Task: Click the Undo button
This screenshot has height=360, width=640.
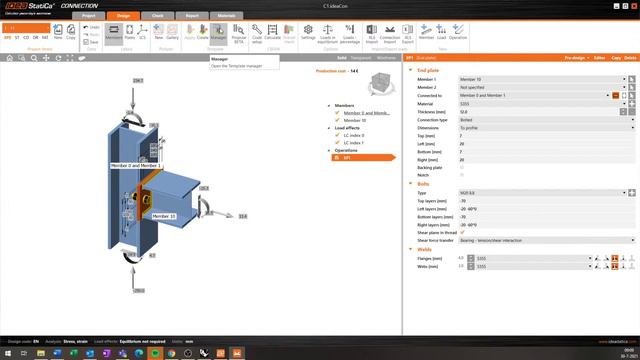Action: 91,27
